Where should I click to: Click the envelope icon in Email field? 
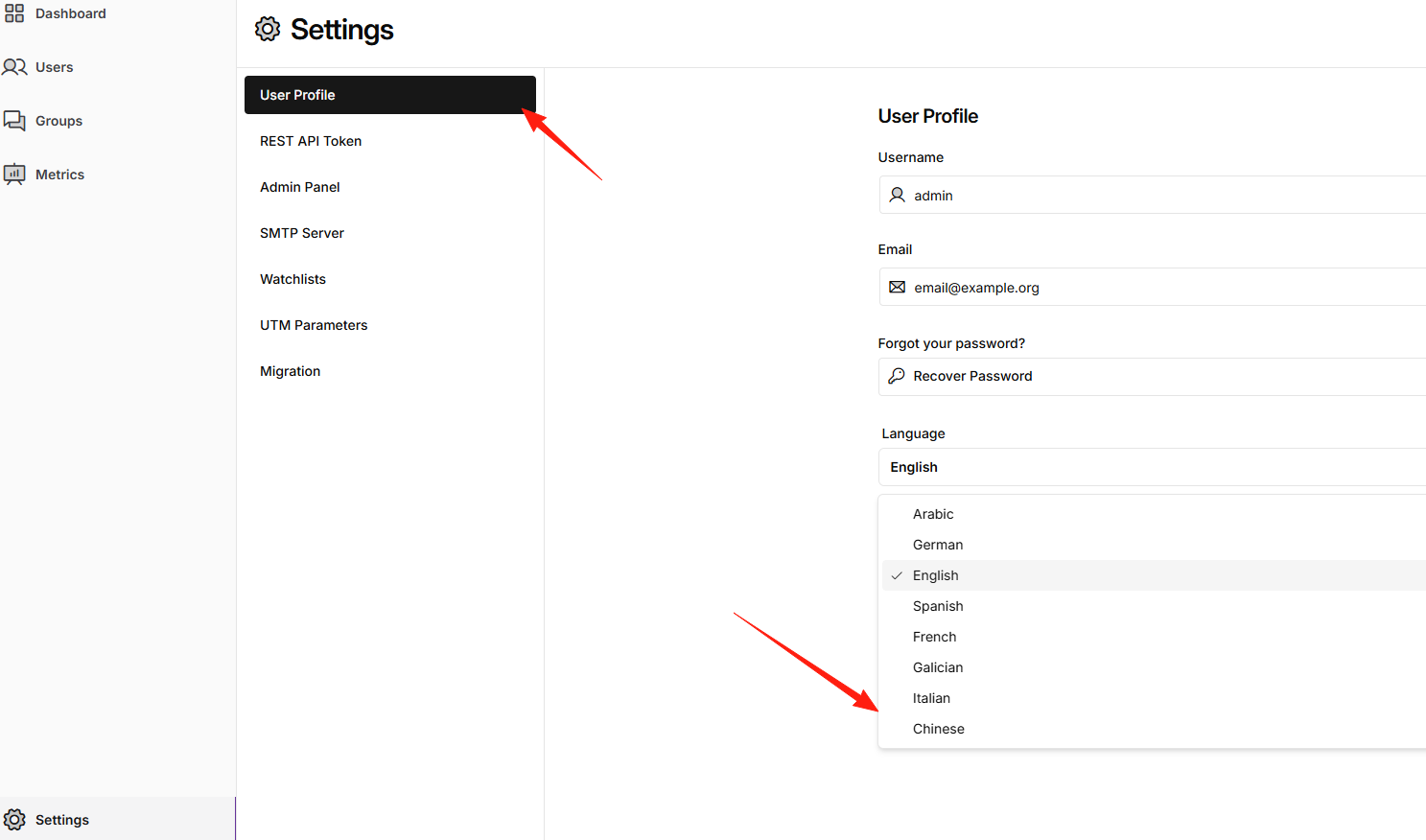897,287
